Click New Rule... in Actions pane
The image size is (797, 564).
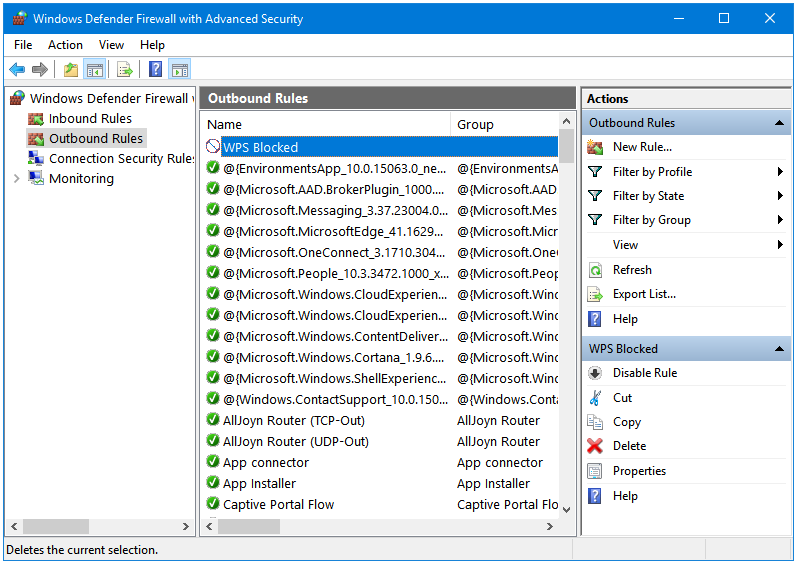tap(642, 147)
